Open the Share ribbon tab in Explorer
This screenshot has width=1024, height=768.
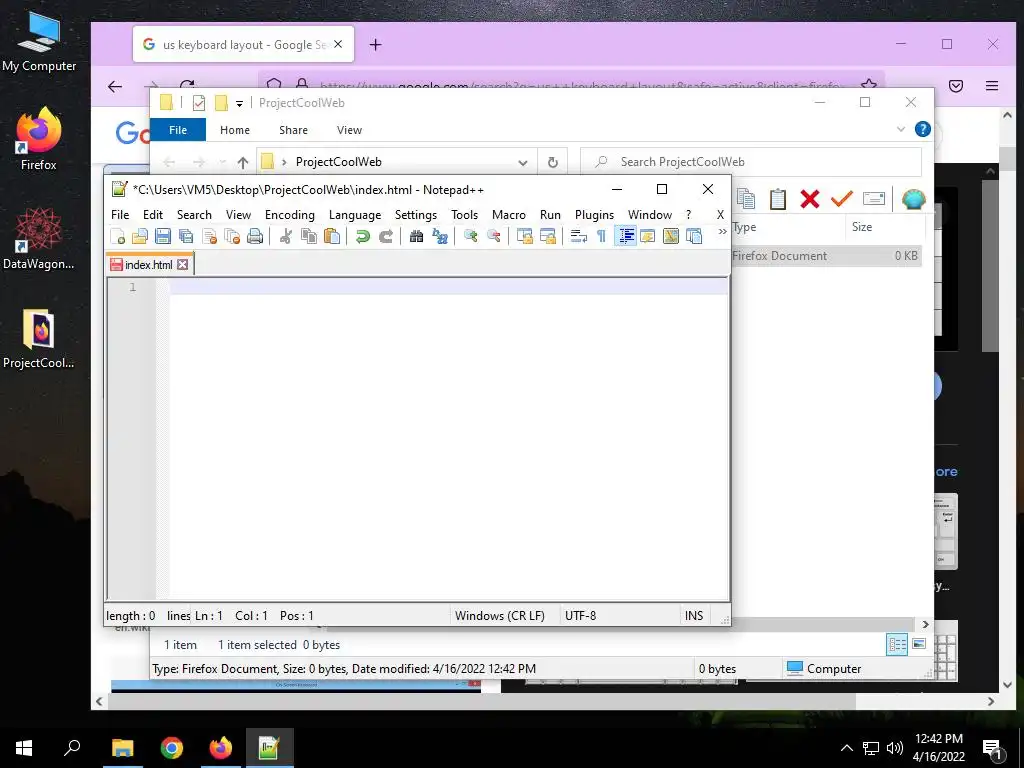tap(293, 130)
